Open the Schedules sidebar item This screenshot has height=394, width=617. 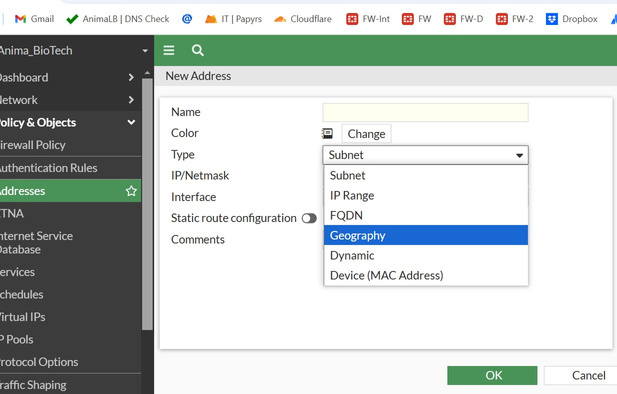point(70,294)
